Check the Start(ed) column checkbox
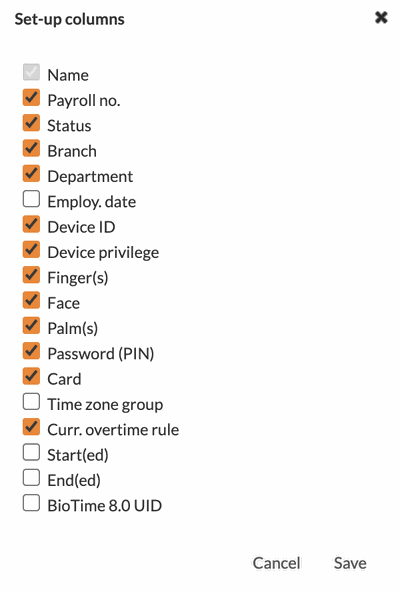This screenshot has width=400, height=592. (31, 452)
